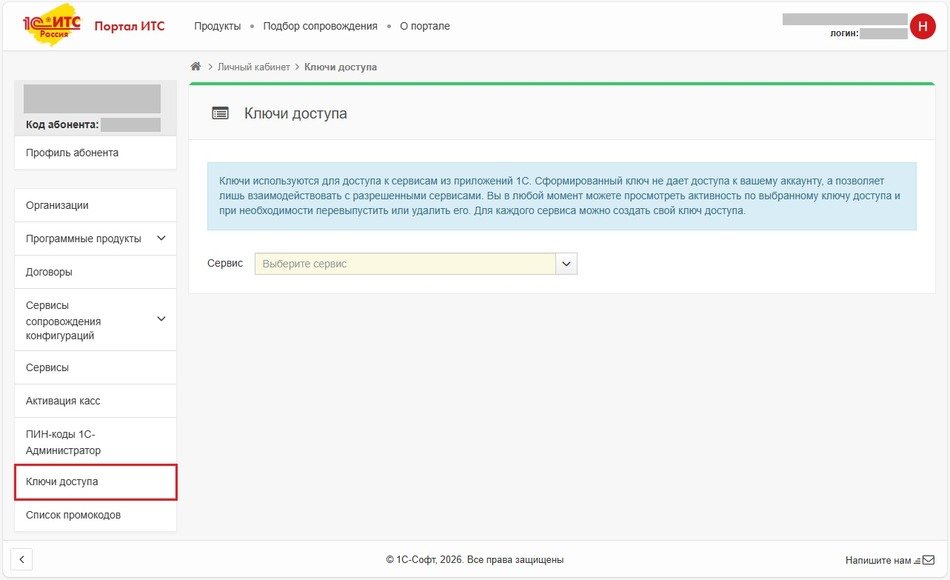The width and height of the screenshot is (950, 580).
Task: Open Подбор сопровождения in top menu
Action: click(320, 26)
